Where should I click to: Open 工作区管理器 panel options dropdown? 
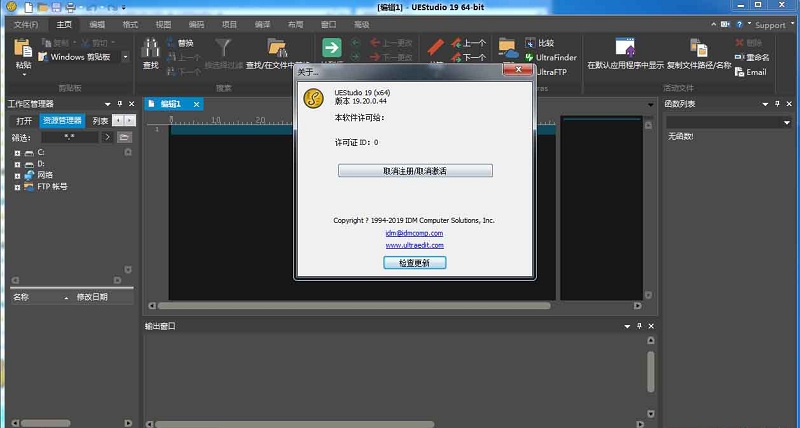pyautogui.click(x=108, y=104)
